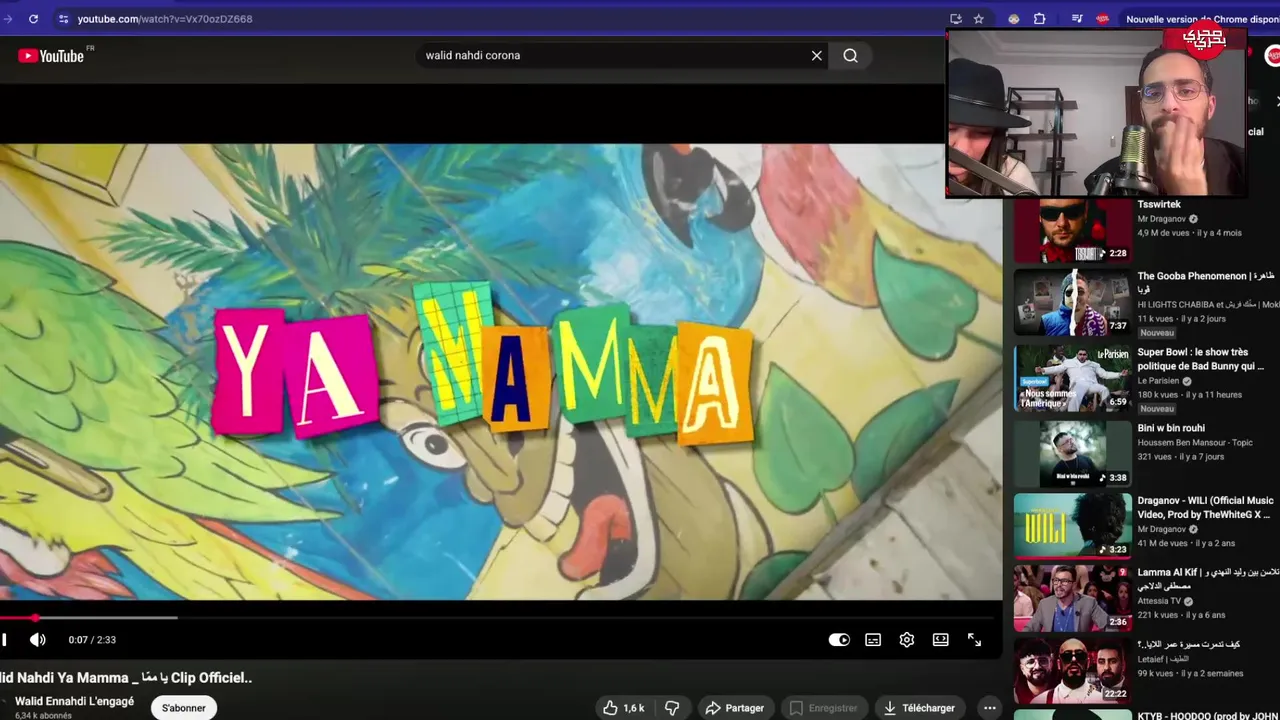Open site information icon left of the URL
Image resolution: width=1280 pixels, height=720 pixels.
coord(64,19)
